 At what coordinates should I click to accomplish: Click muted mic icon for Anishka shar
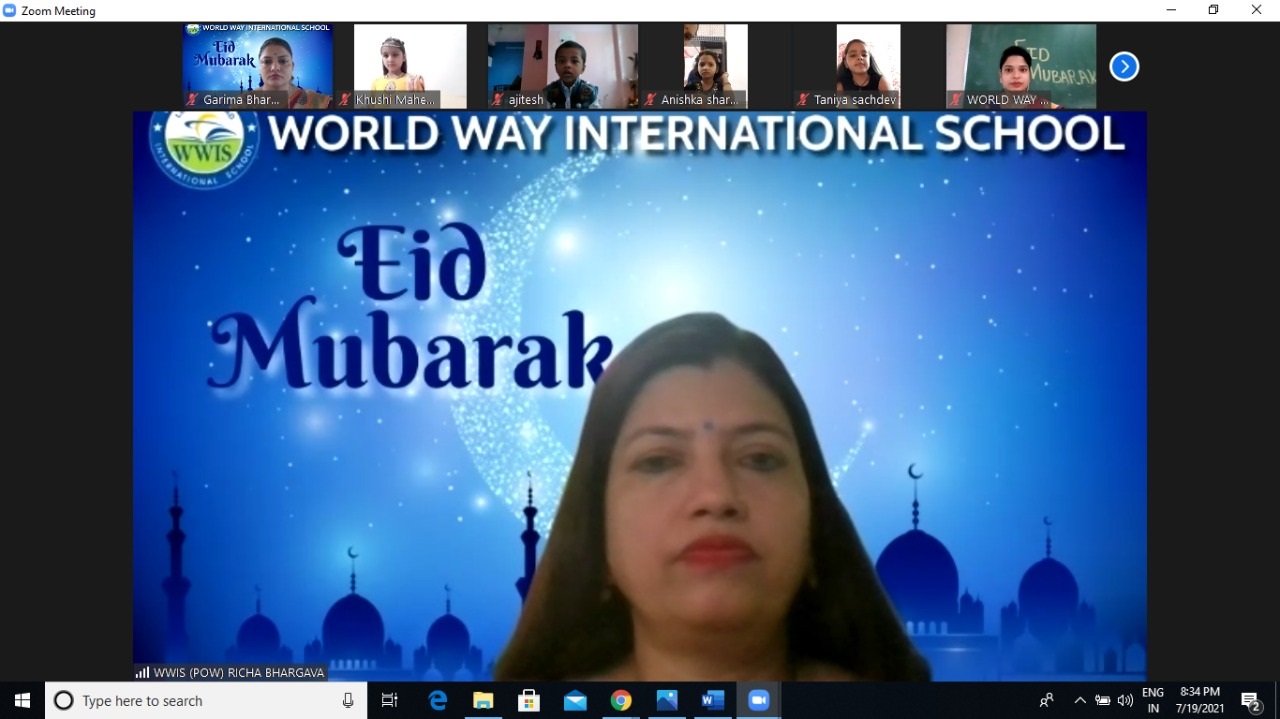pyautogui.click(x=651, y=100)
